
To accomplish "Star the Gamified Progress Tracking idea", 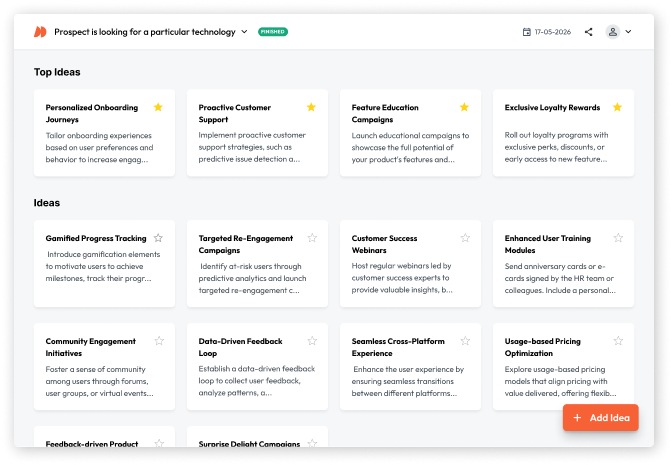I will point(158,238).
